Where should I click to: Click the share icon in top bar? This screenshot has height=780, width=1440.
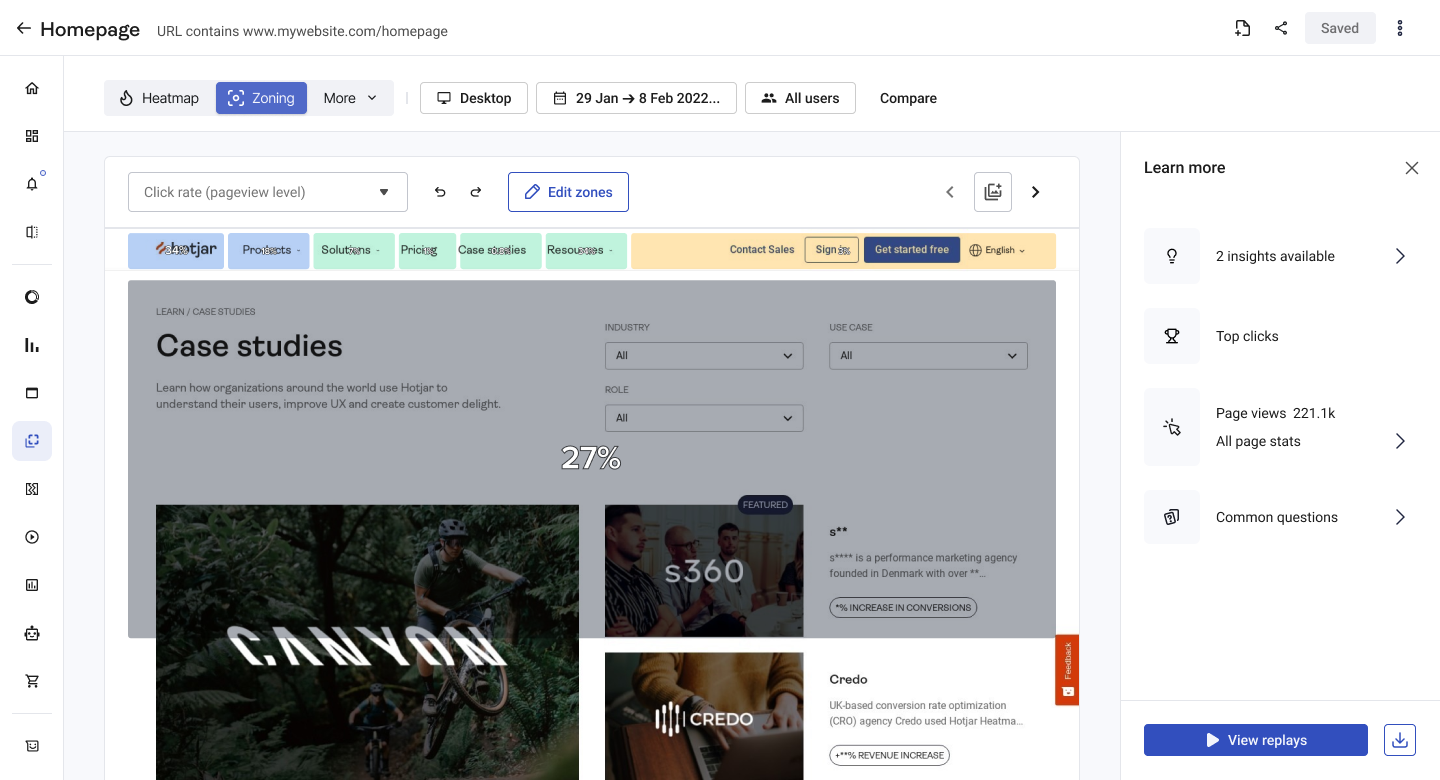pos(1281,28)
